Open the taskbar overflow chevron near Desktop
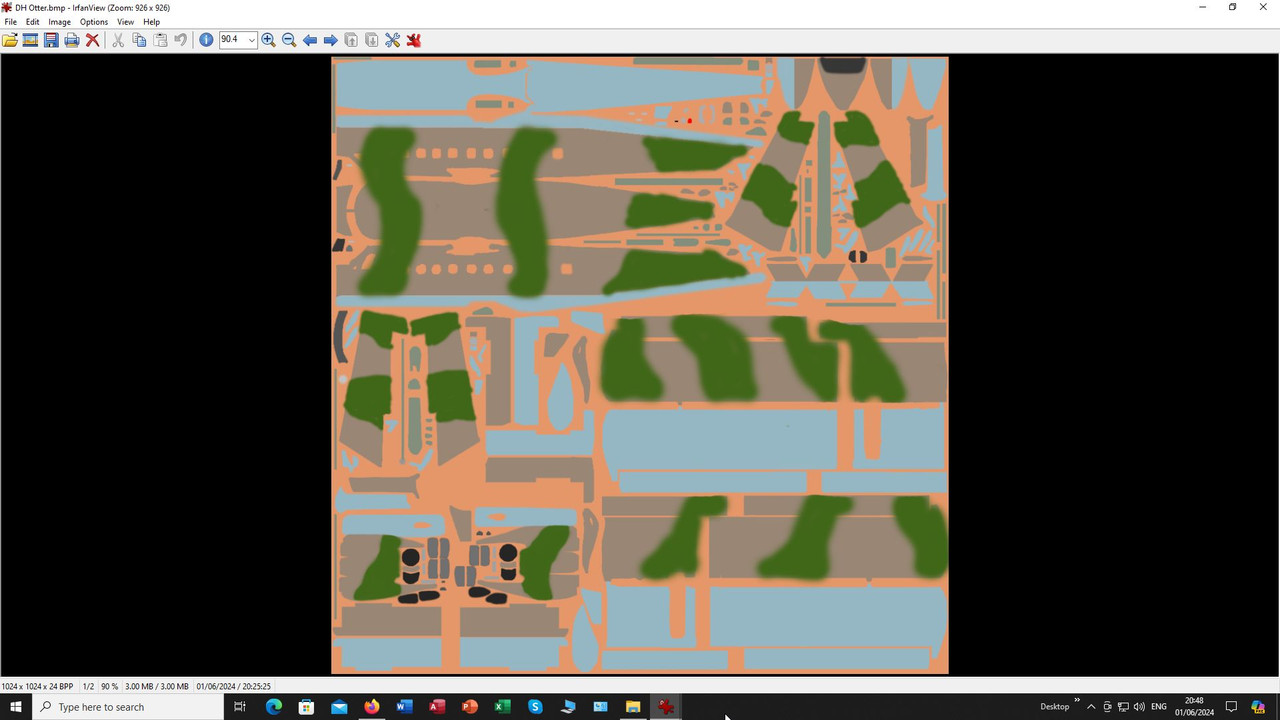Viewport: 1280px width, 720px height. click(x=1077, y=701)
